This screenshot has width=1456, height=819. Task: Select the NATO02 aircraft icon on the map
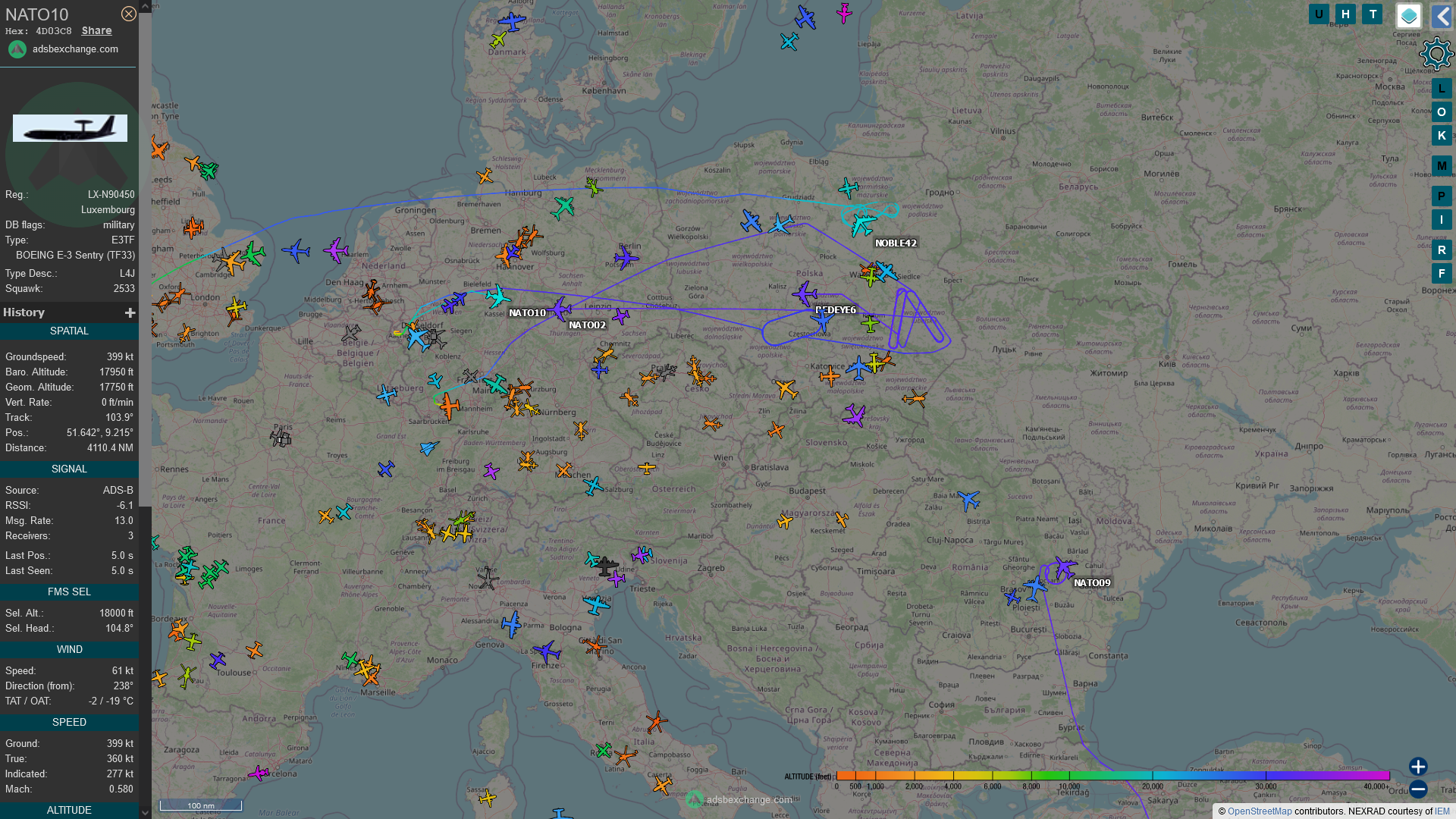tap(560, 309)
